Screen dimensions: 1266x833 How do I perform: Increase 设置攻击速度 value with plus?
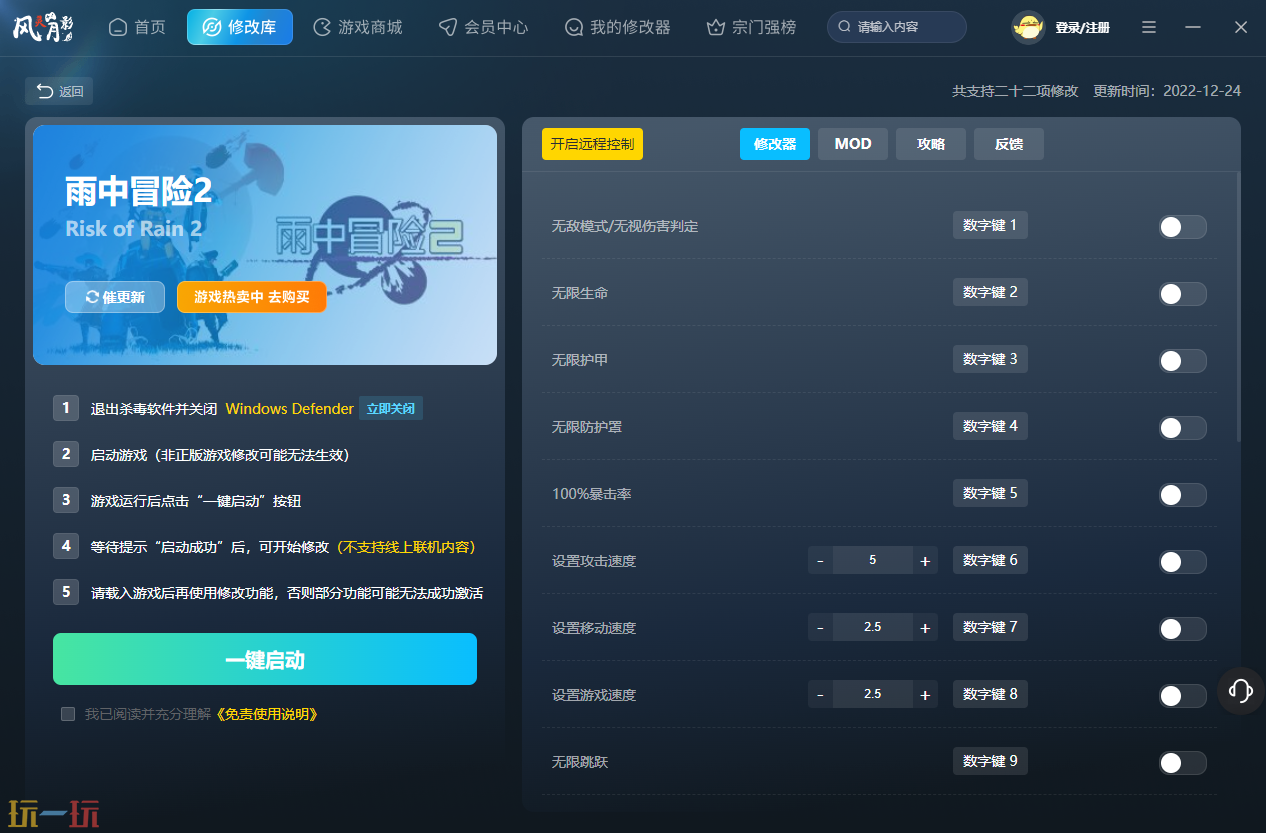[925, 561]
